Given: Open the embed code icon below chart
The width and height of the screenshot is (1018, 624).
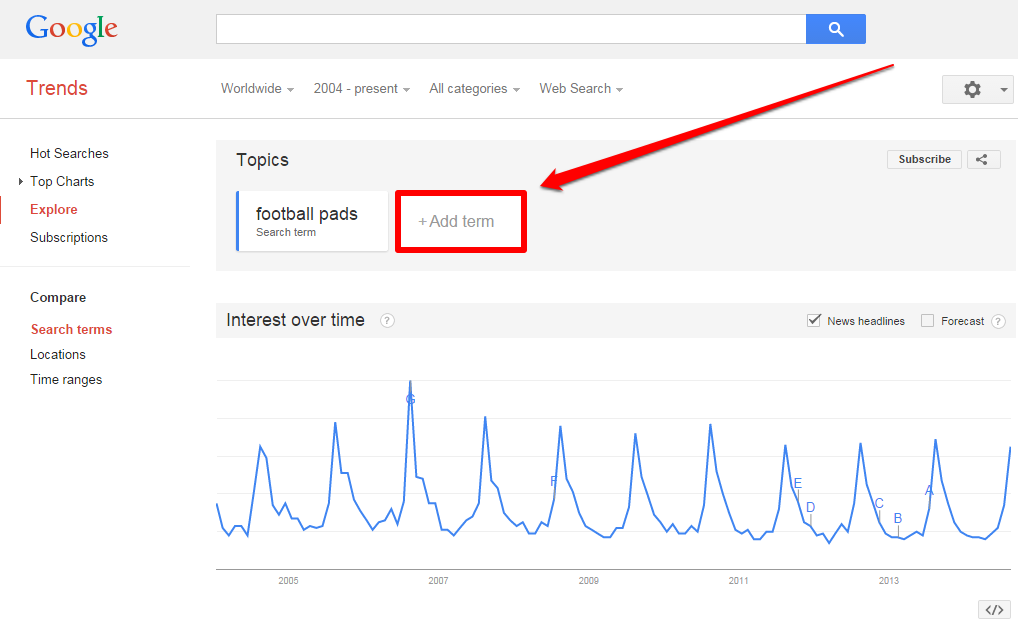Looking at the screenshot, I should click(x=994, y=610).
